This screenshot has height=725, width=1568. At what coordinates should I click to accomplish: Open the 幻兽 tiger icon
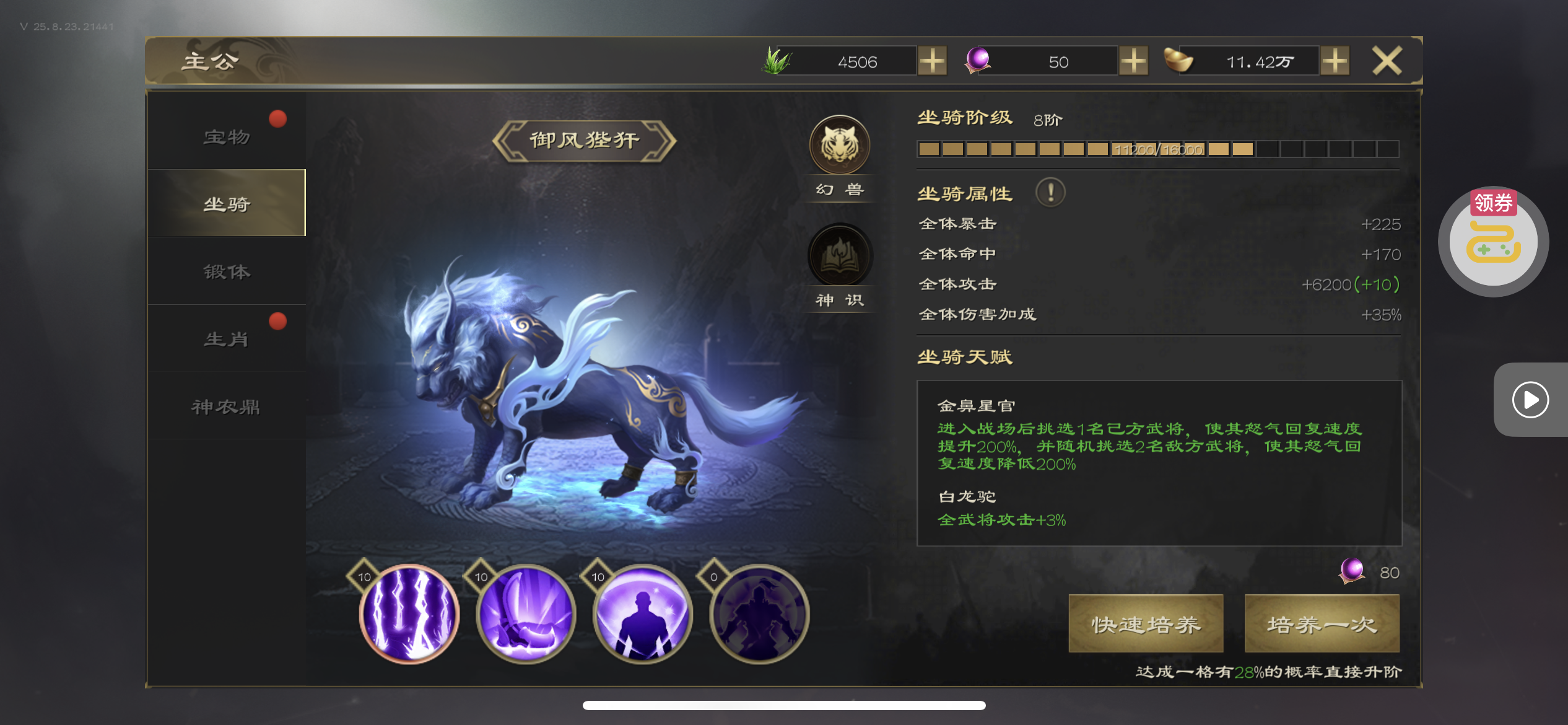[840, 145]
